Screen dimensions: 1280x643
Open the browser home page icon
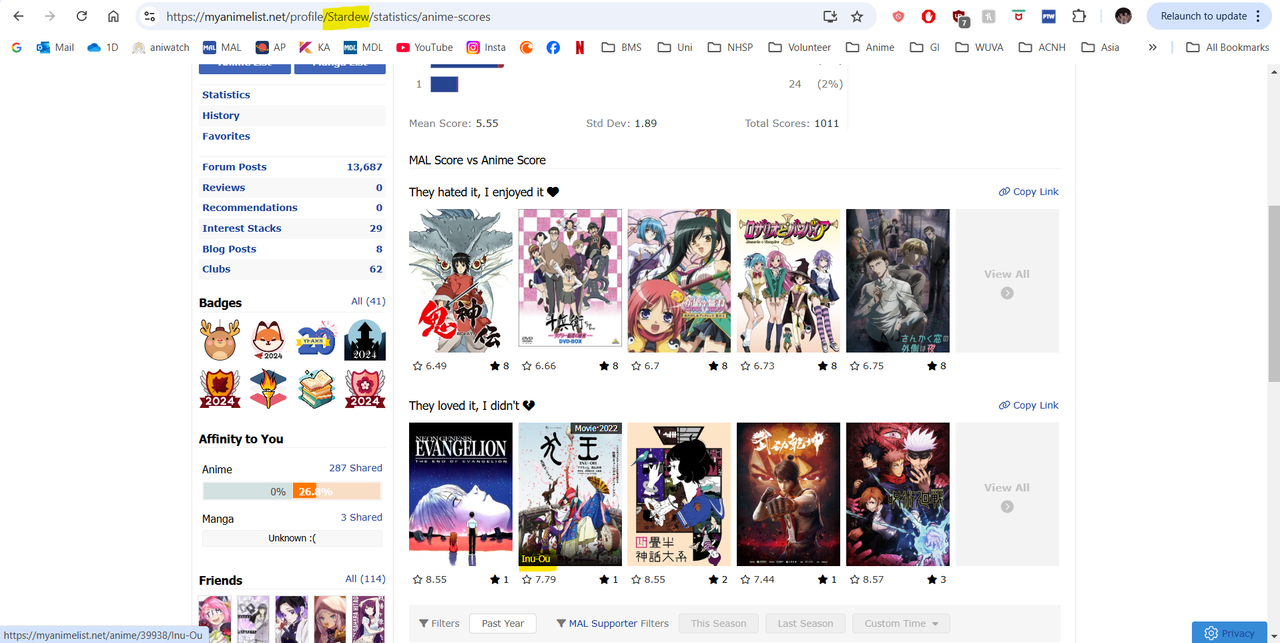(x=113, y=16)
